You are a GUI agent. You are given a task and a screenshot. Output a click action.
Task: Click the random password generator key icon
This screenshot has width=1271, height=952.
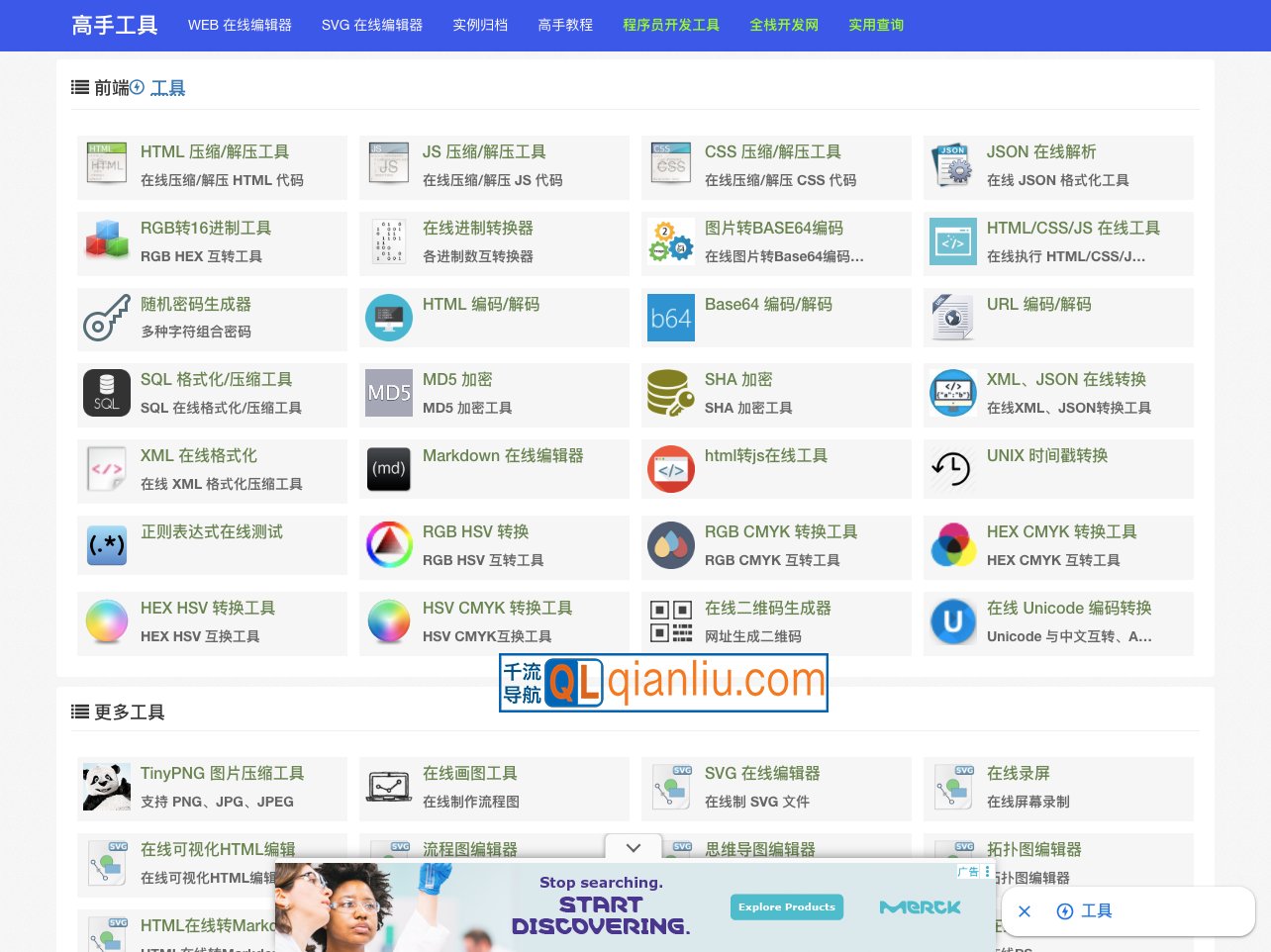[107, 318]
